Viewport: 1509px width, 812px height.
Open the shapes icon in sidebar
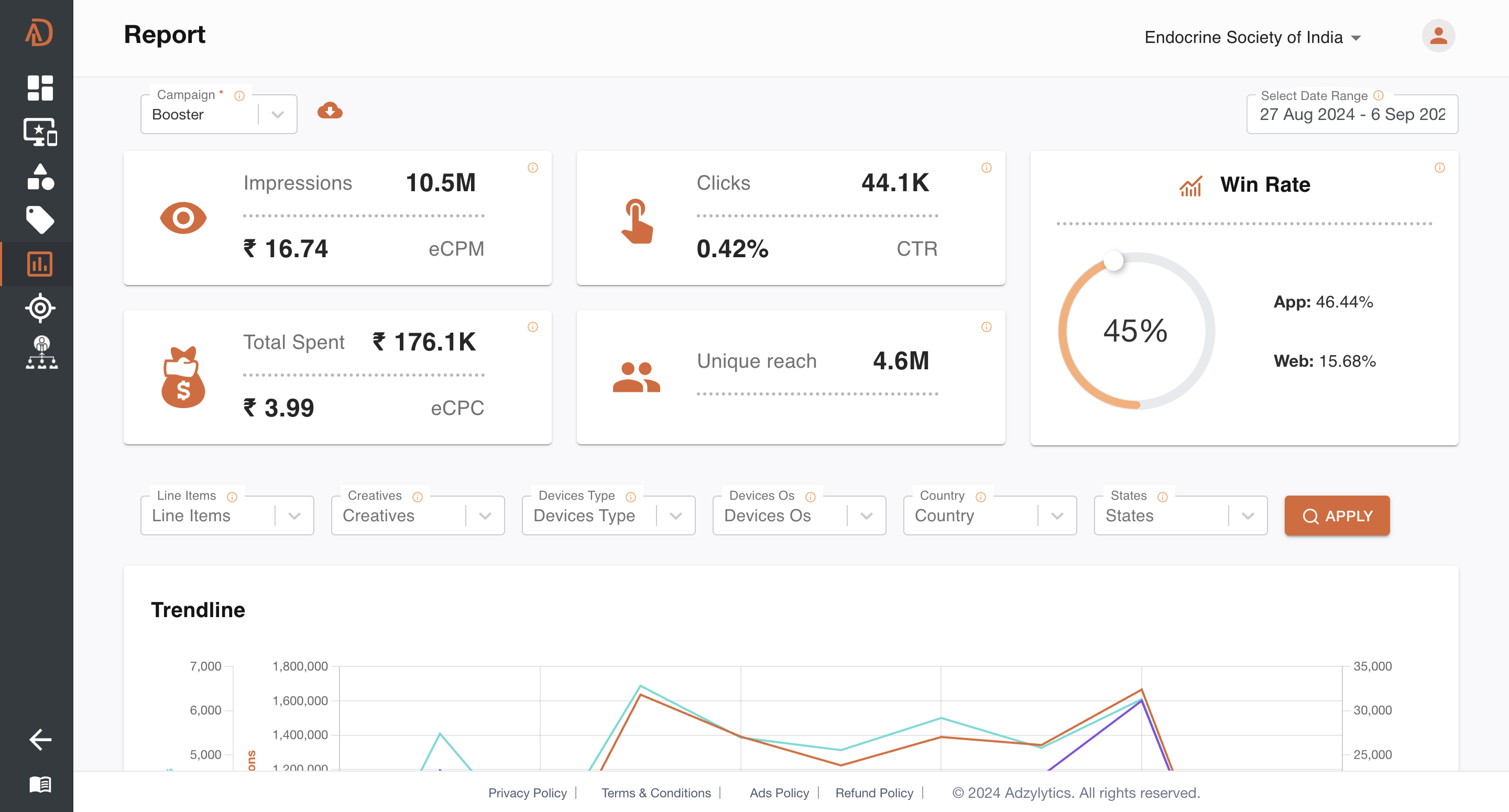point(40,177)
